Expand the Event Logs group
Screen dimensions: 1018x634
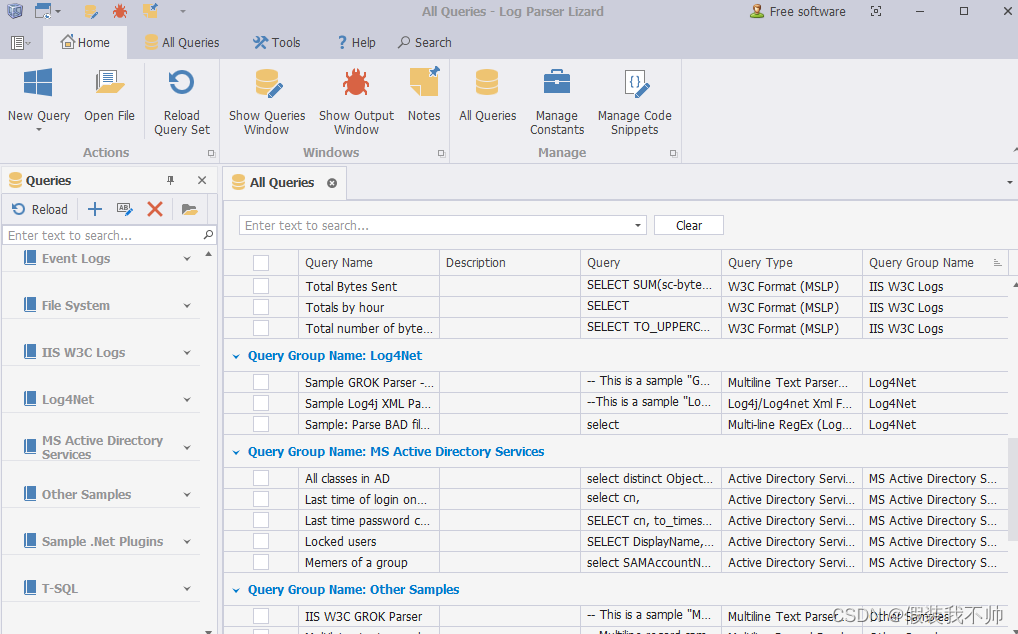187,259
